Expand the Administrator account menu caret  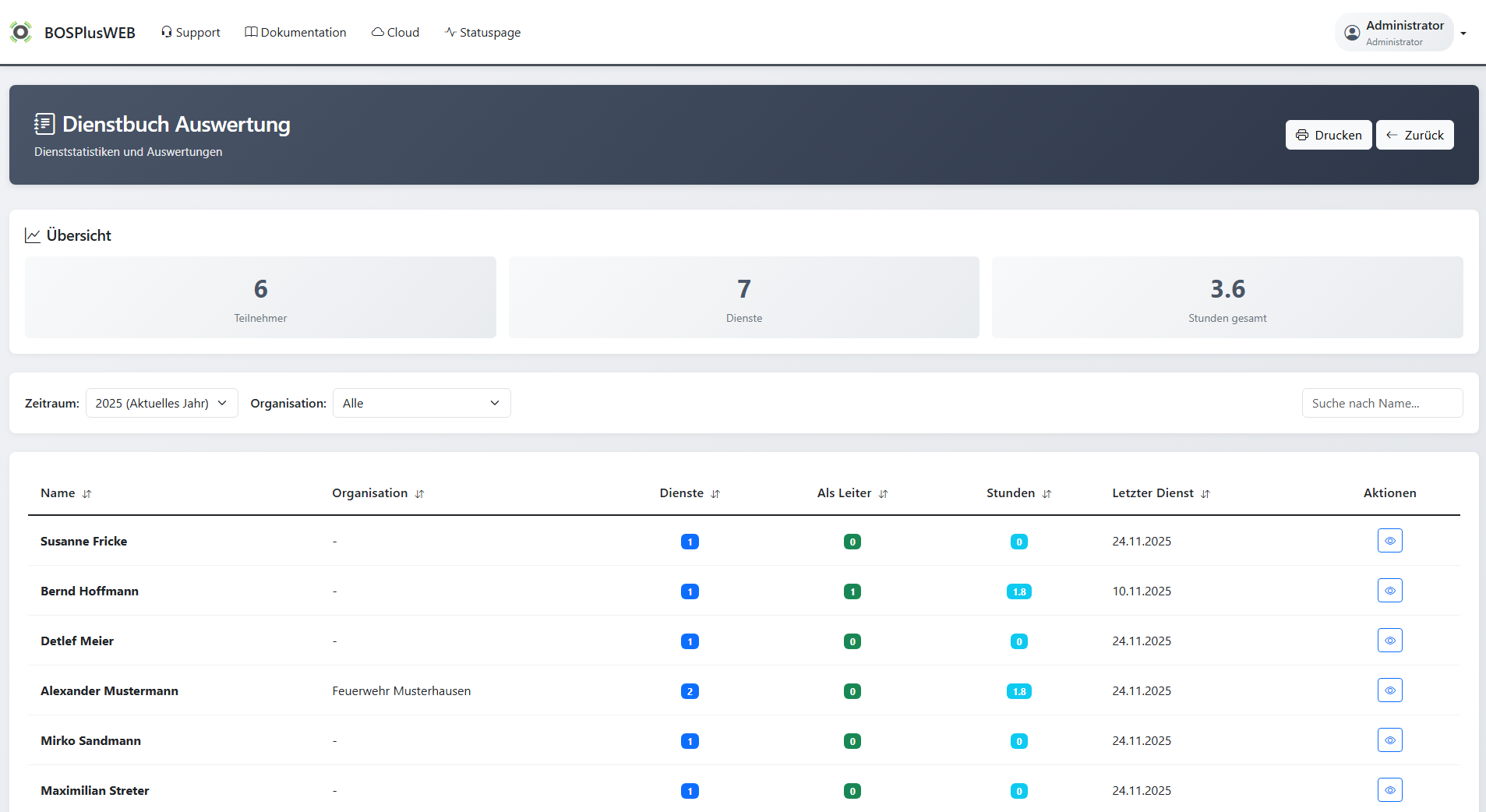1463,34
